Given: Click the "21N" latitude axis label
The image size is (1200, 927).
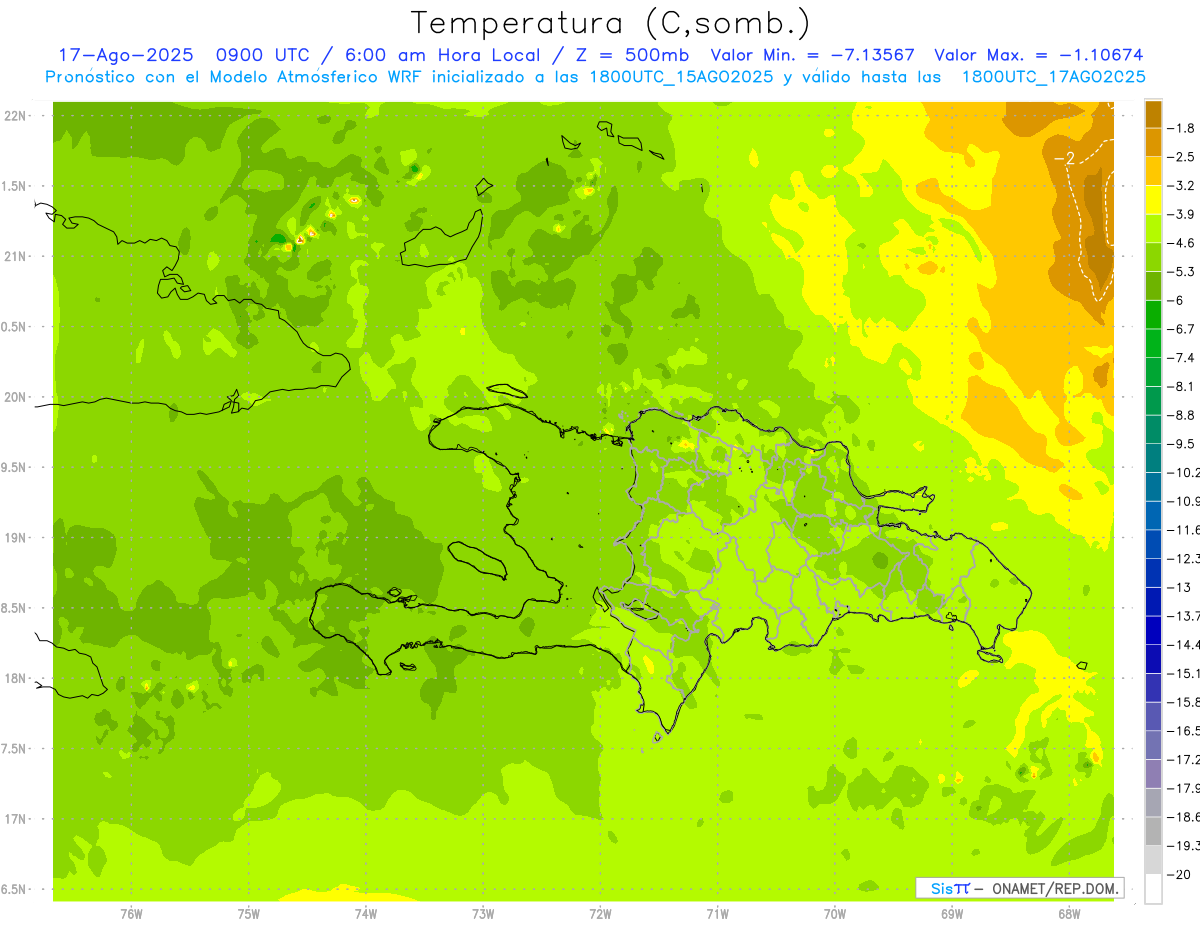Looking at the screenshot, I should [x=15, y=257].
